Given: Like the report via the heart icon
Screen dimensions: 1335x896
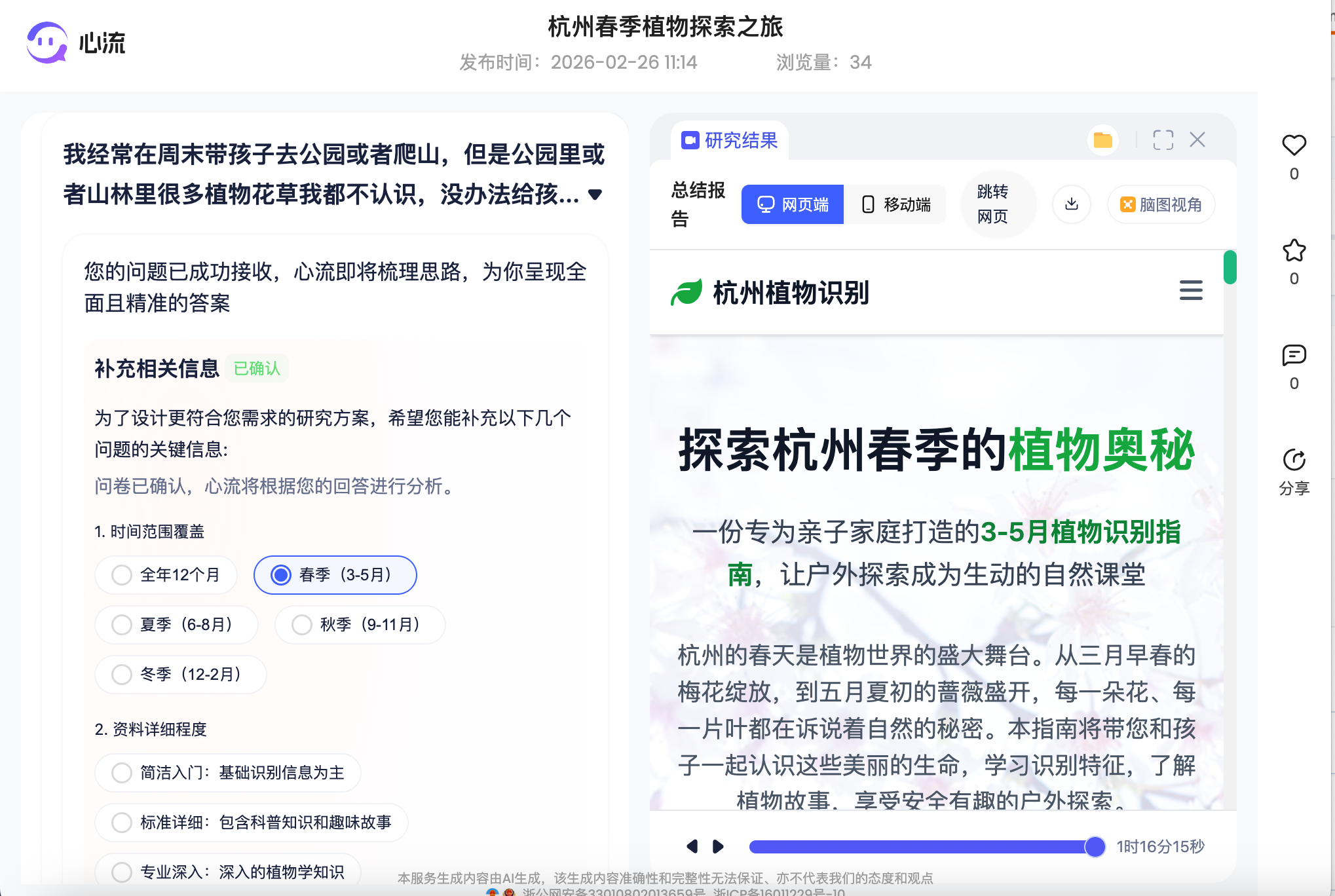Looking at the screenshot, I should pyautogui.click(x=1293, y=146).
